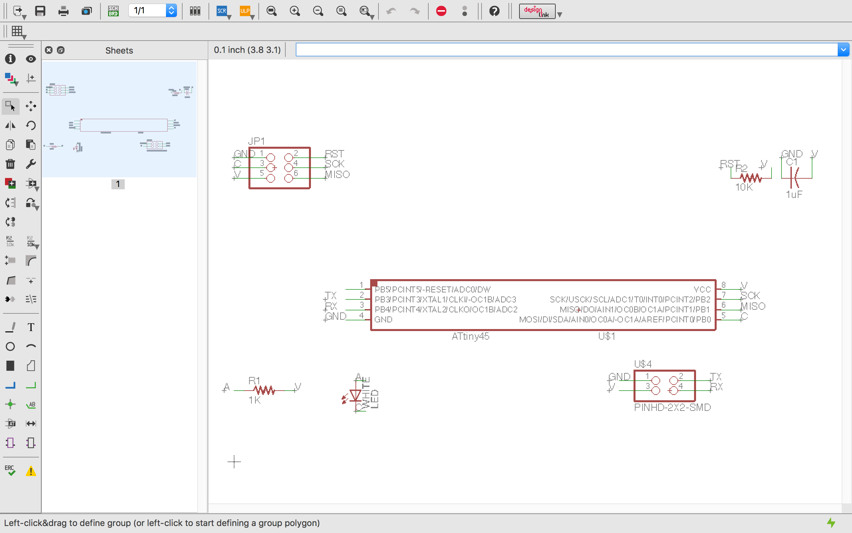Detach the Sheets panel
The width and height of the screenshot is (852, 533).
pos(61,50)
